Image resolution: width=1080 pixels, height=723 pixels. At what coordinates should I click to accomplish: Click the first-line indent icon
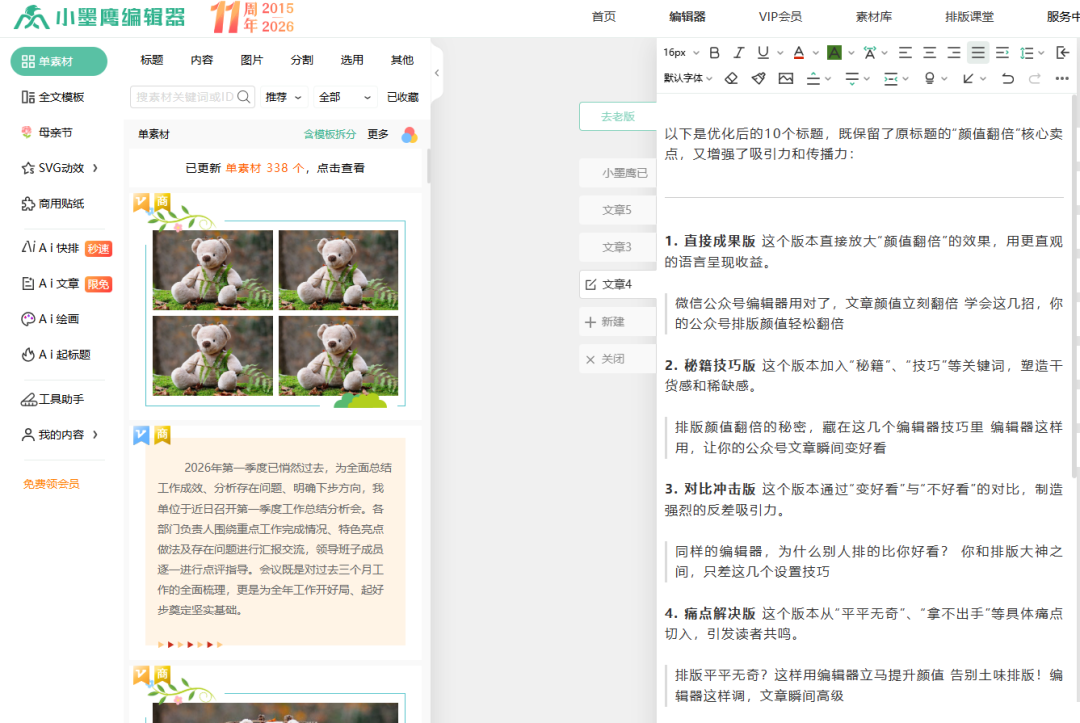(x=1002, y=52)
